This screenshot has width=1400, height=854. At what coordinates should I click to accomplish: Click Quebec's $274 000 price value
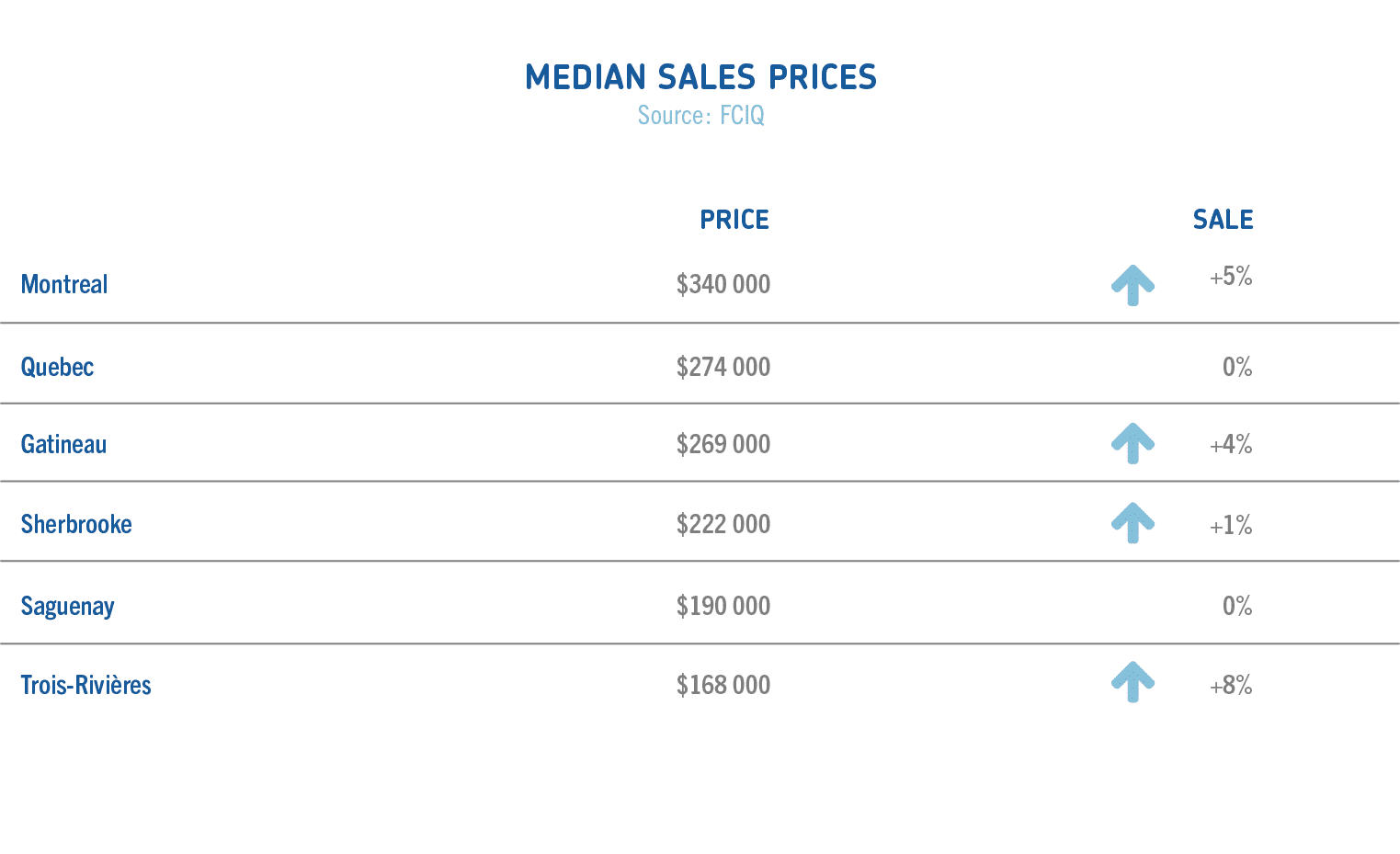click(x=723, y=367)
